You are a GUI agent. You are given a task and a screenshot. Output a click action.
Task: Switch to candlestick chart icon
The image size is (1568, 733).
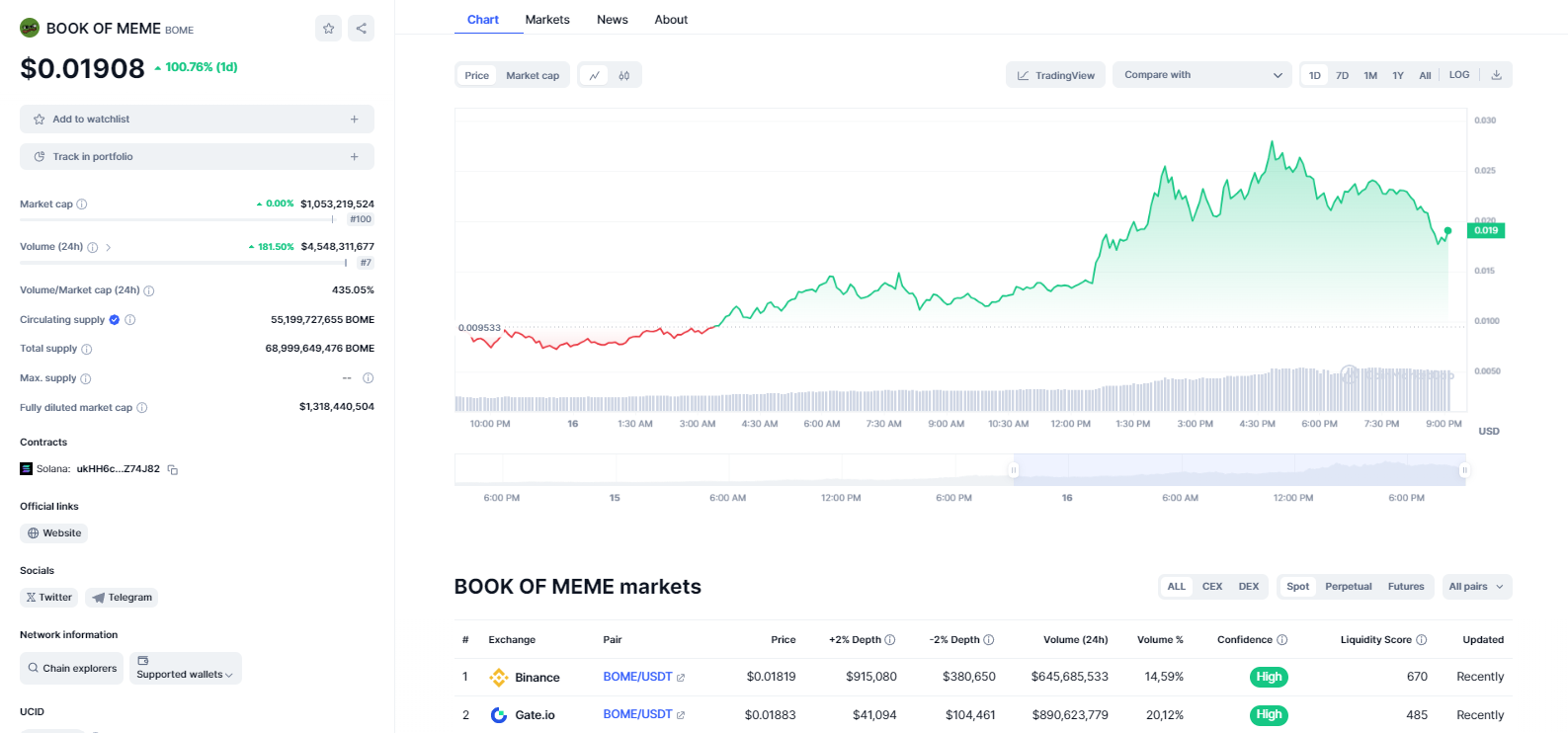624,75
